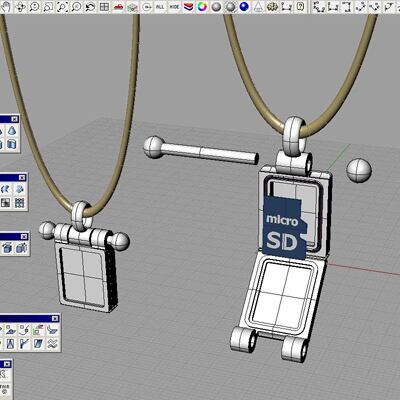The height and width of the screenshot is (400, 400).
Task: Click the U-shaped points icon beside the zigzag
Action: [333, 6]
